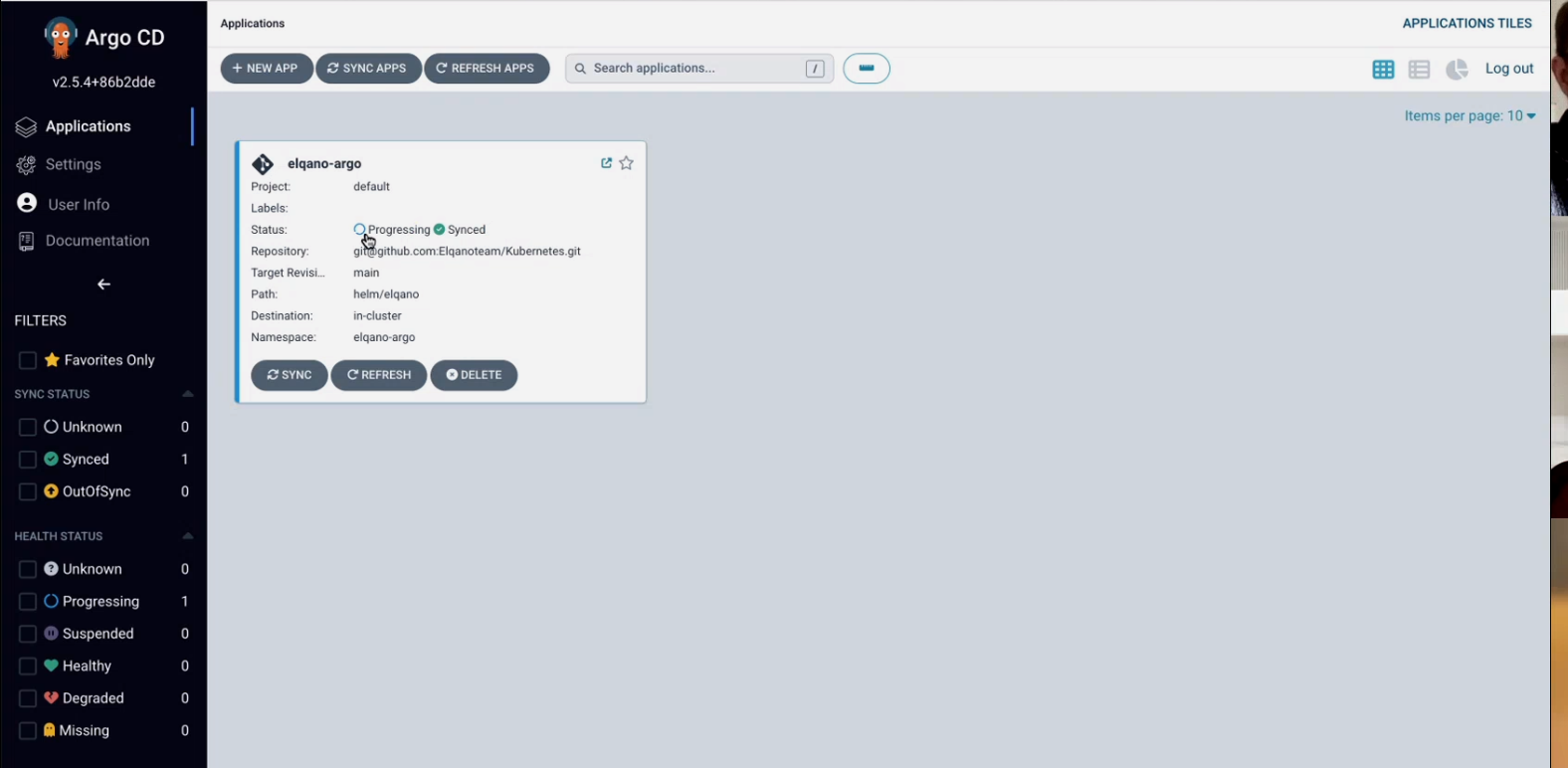This screenshot has height=768, width=1568.
Task: Collapse the HEALTH STATUS filter section
Action: point(187,536)
